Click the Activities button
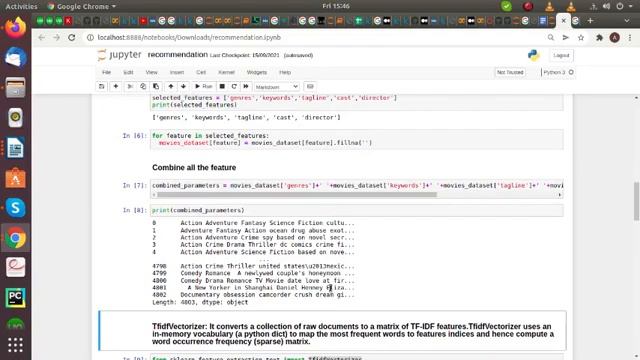Image resolution: width=640 pixels, height=360 pixels. click(x=21, y=6)
